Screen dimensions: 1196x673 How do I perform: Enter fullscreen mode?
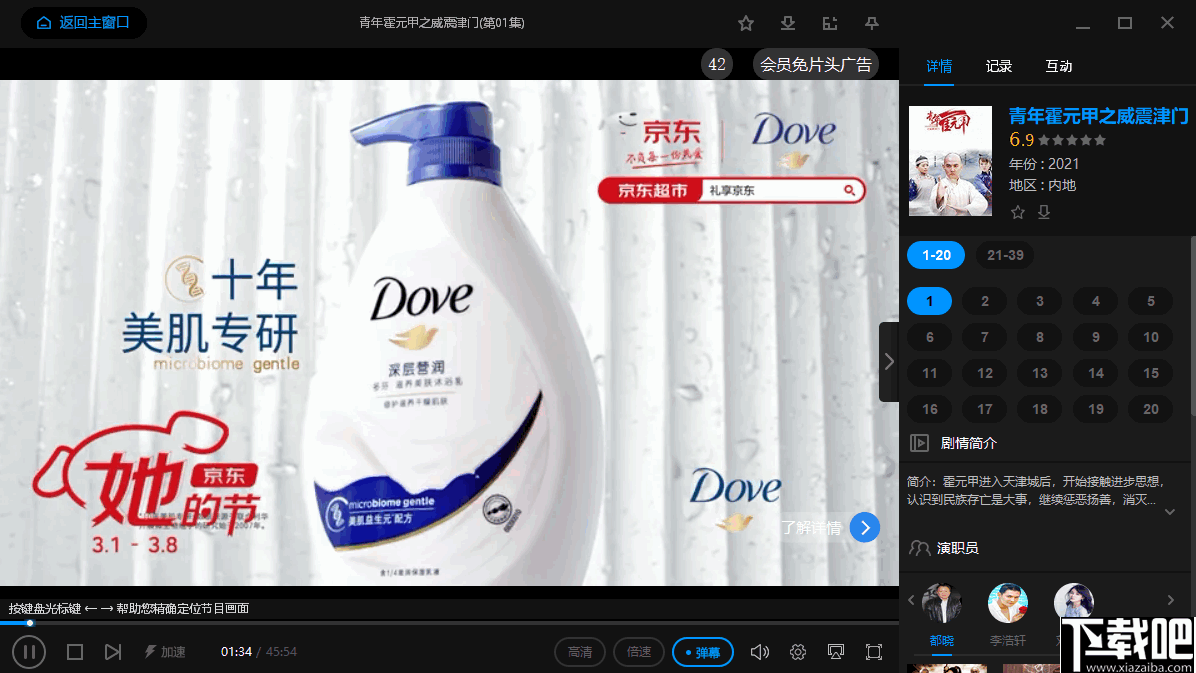pos(874,652)
